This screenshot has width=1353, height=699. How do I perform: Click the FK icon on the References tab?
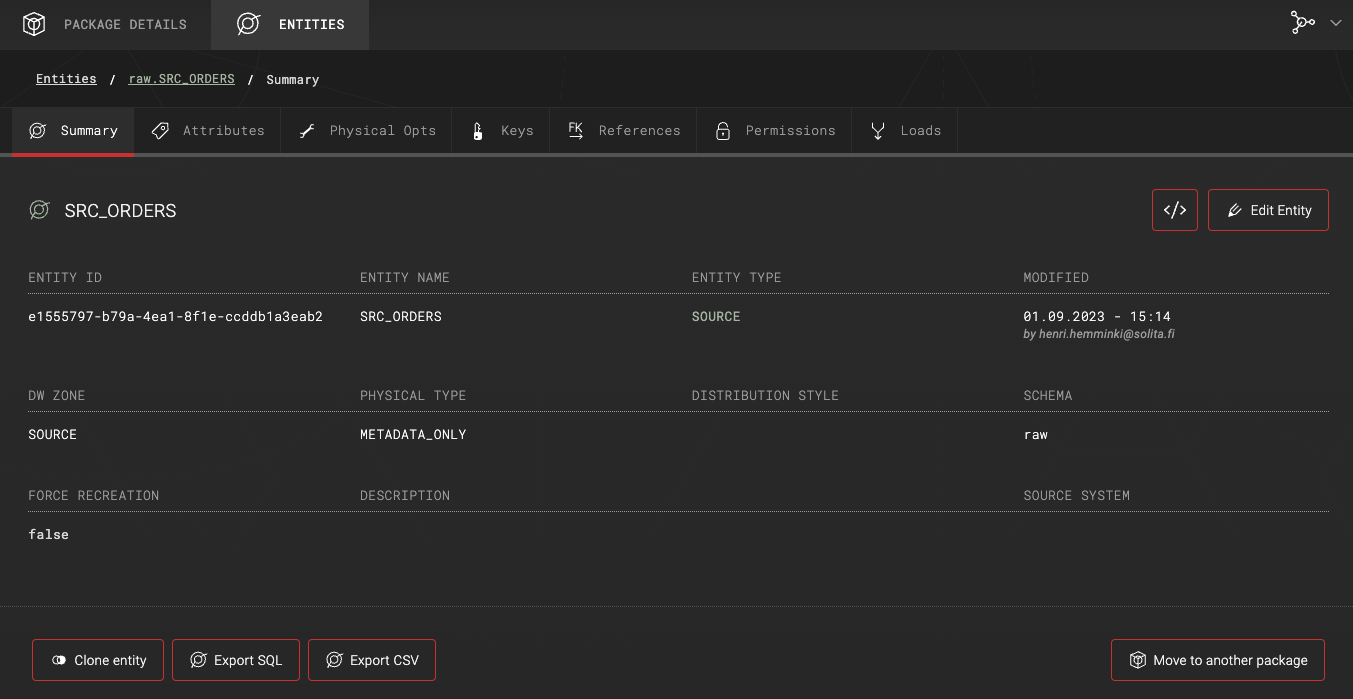coord(575,129)
